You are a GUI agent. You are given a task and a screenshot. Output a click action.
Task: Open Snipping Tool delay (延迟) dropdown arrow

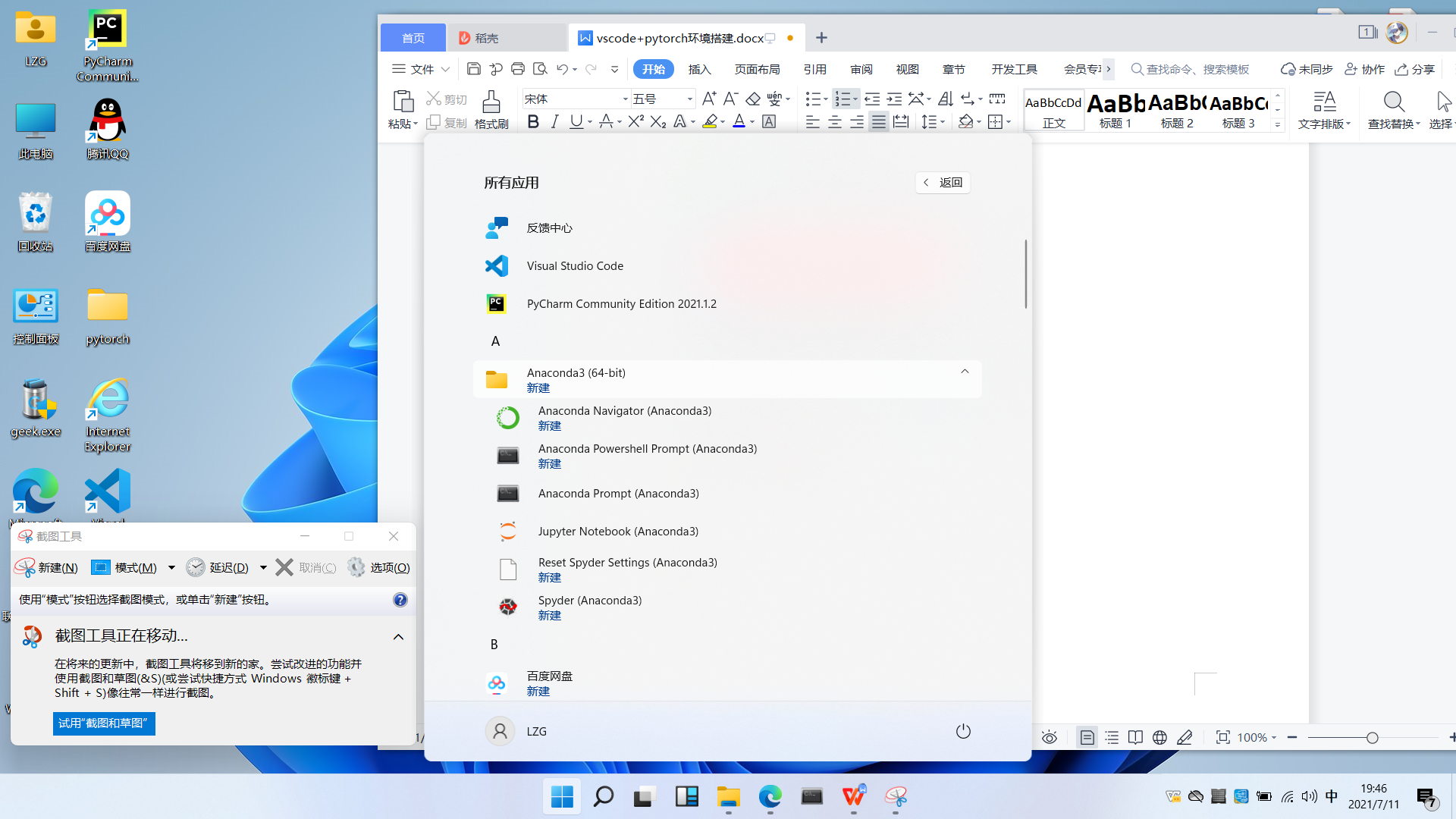point(263,567)
